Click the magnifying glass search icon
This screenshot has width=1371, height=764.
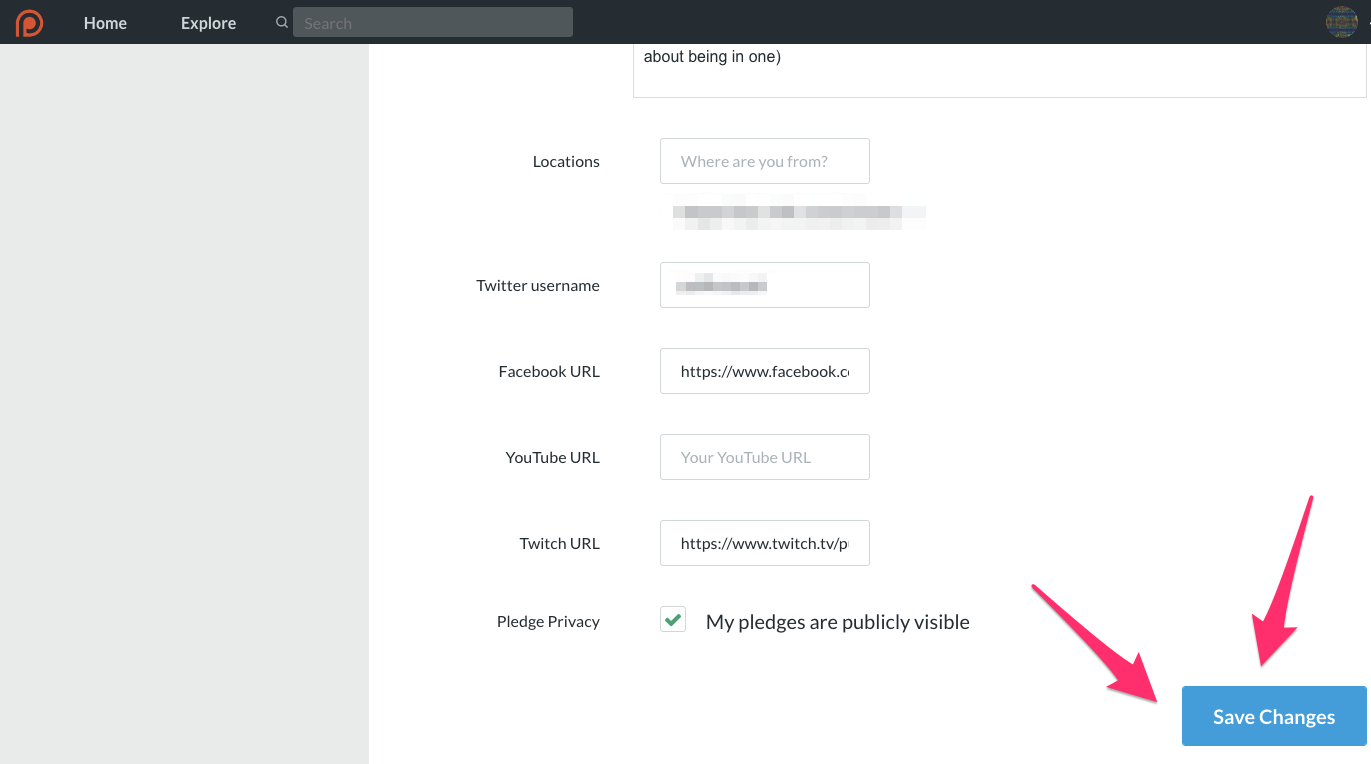click(282, 22)
